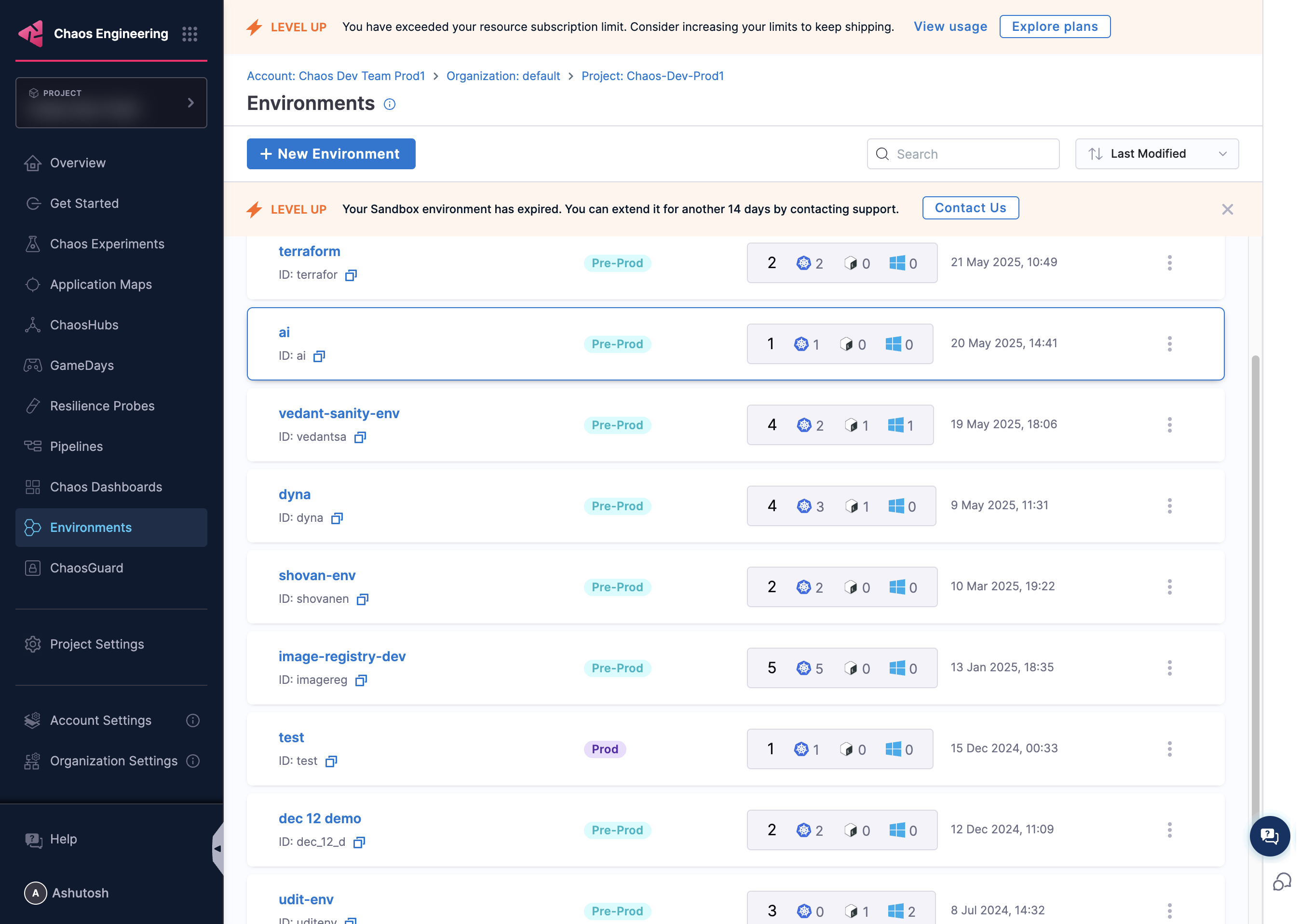Open image-registry-dev environment
This screenshot has height=924, width=1301.
(342, 656)
